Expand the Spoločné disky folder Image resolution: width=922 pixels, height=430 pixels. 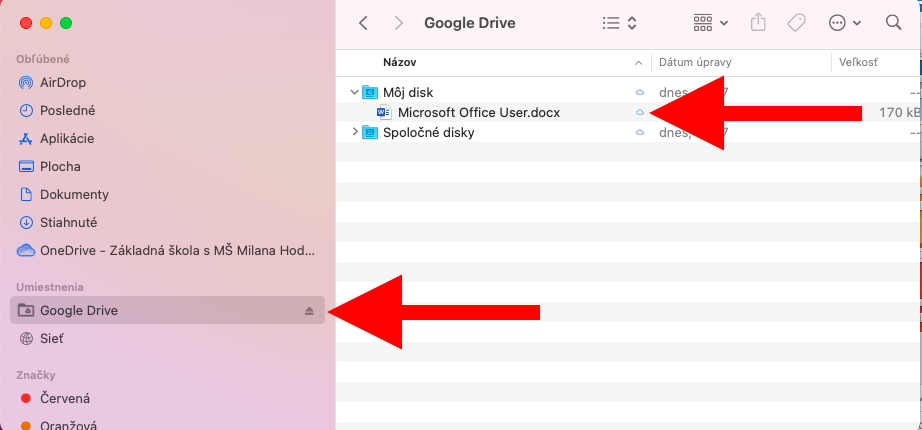(x=354, y=132)
